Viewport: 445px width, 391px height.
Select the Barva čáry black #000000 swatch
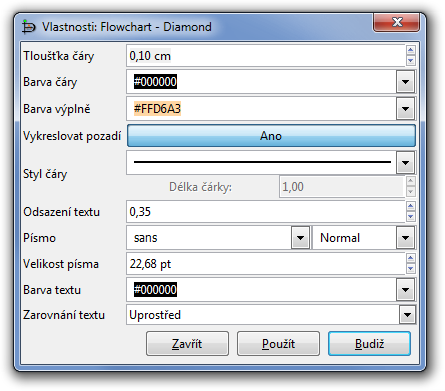click(155, 82)
